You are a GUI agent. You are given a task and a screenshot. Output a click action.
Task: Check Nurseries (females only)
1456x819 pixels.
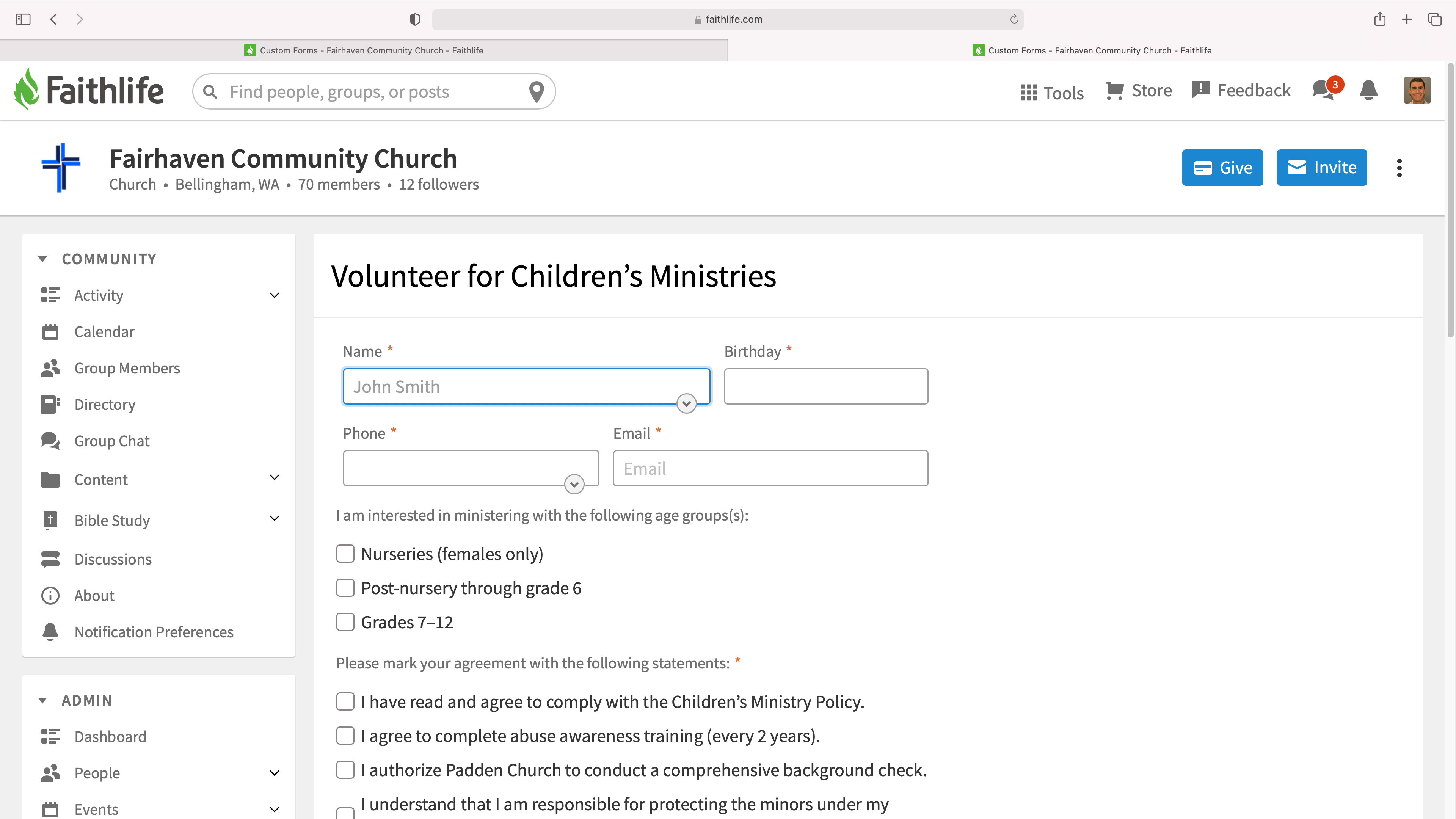345,554
